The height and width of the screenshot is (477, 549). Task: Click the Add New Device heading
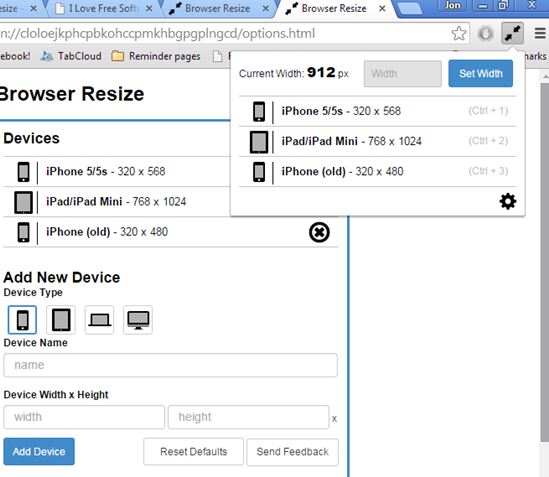tap(62, 277)
